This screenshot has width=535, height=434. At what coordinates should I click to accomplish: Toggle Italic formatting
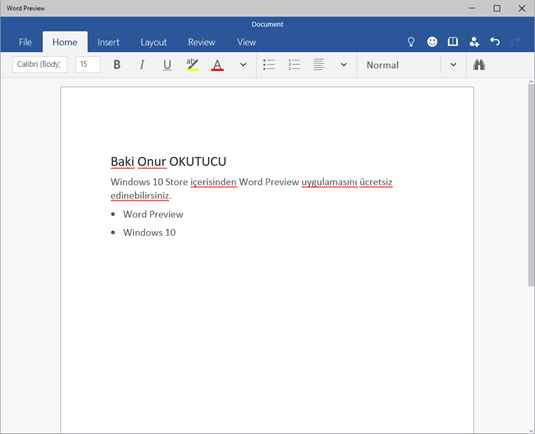(x=142, y=64)
